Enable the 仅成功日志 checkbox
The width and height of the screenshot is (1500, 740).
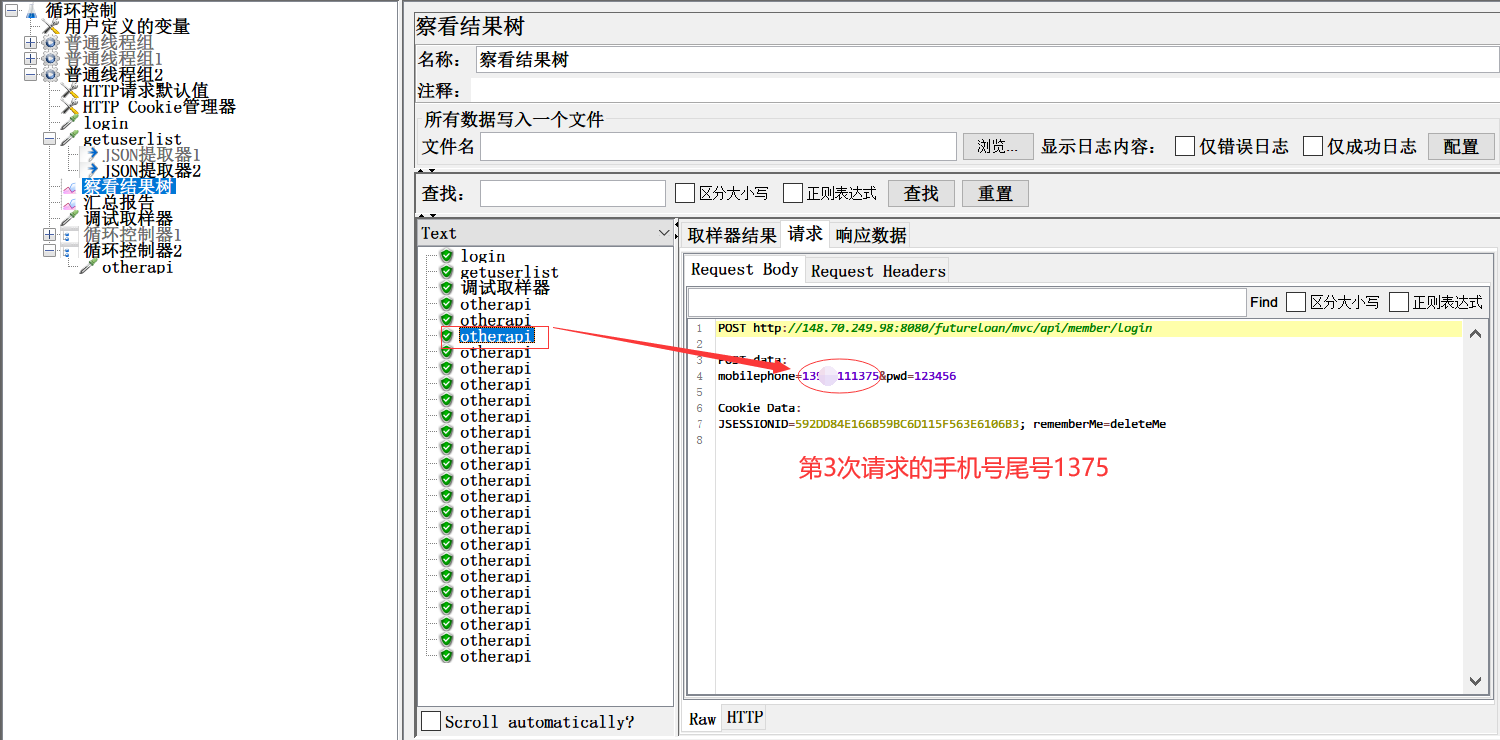[x=1313, y=147]
